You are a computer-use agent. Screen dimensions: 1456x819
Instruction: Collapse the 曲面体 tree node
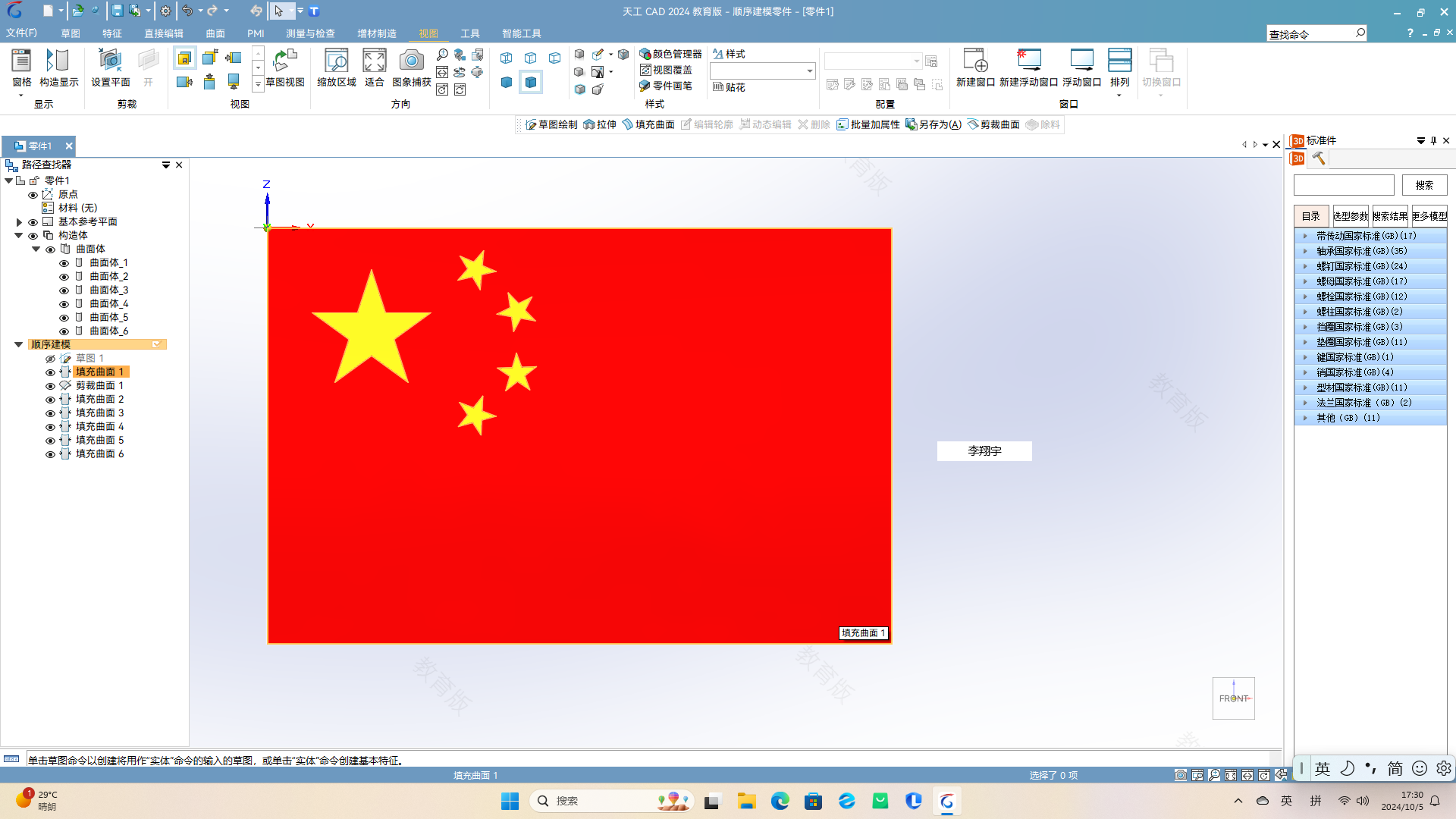[x=36, y=249]
